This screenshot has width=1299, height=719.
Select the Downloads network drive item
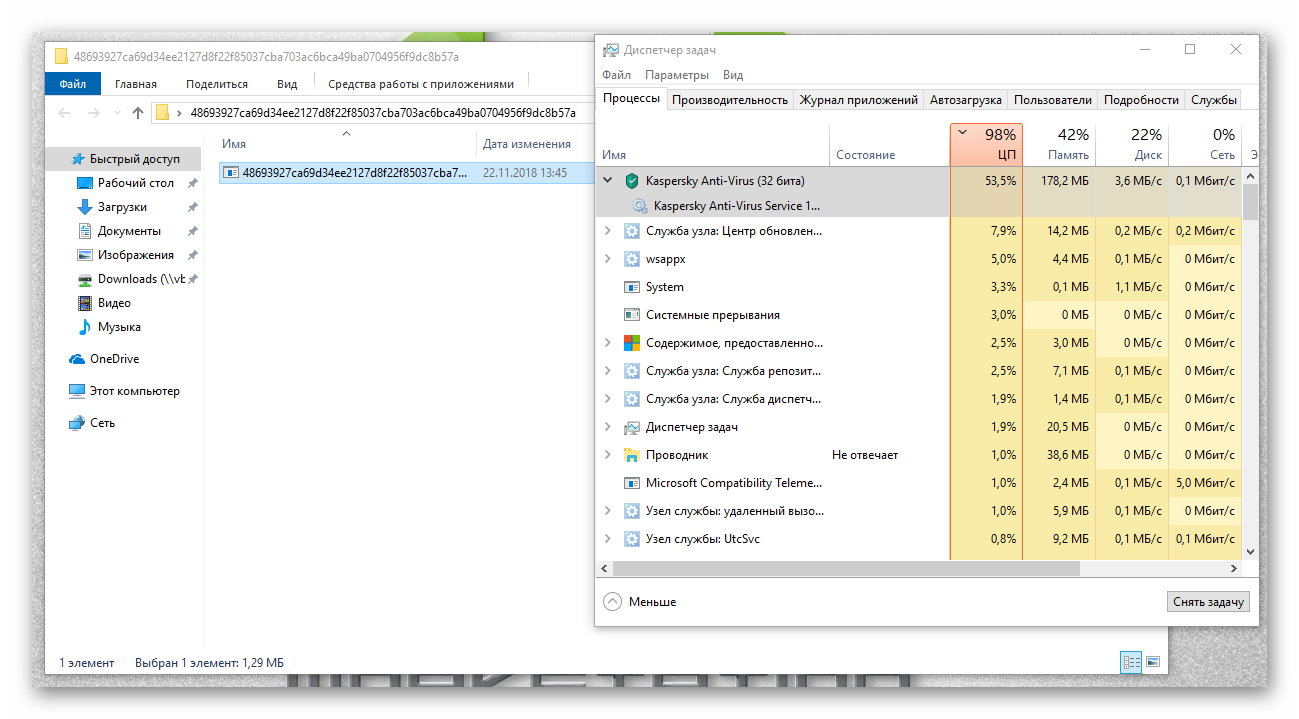coord(131,279)
